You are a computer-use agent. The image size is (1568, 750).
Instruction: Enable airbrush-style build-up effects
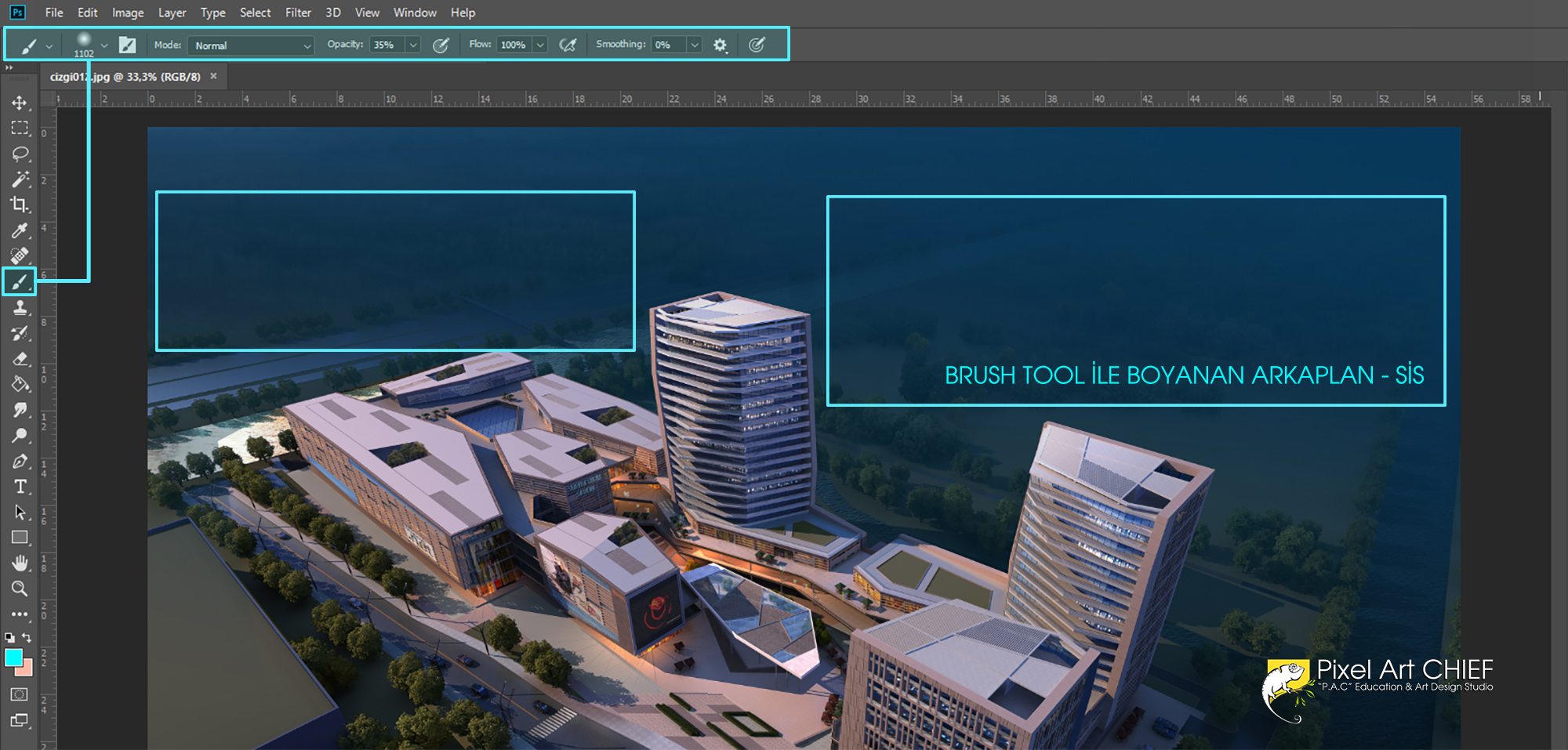568,45
